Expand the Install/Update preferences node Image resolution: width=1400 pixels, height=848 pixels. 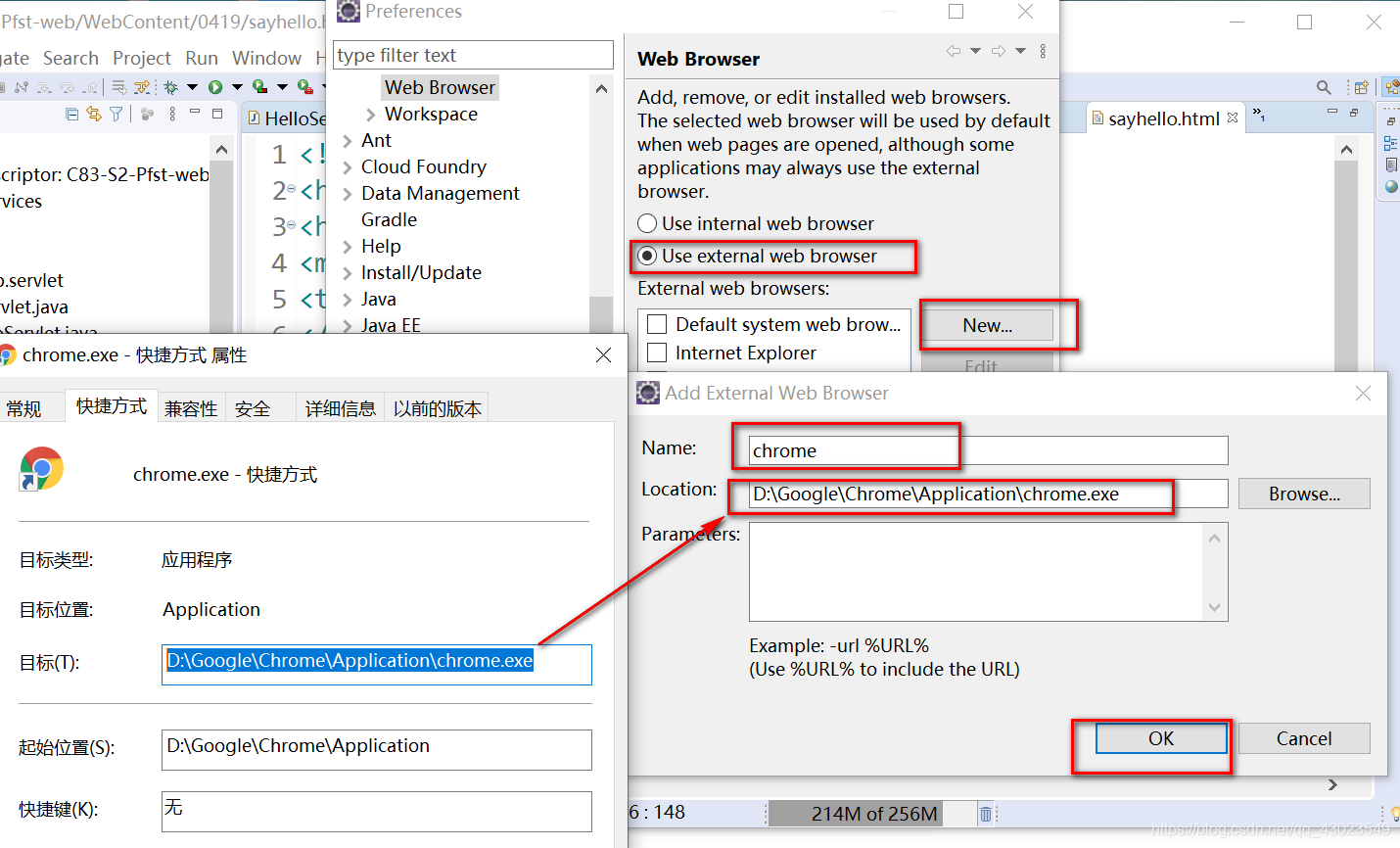click(347, 273)
